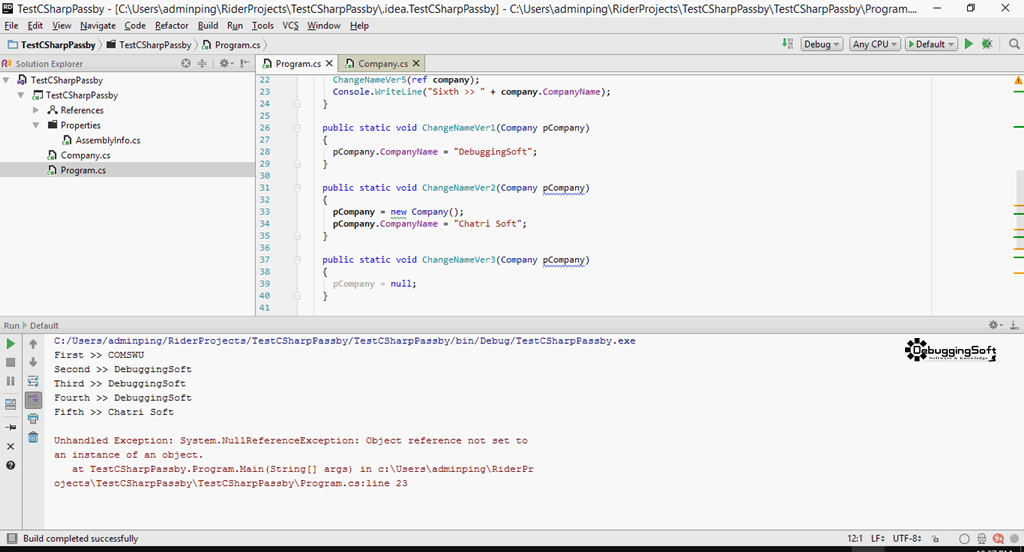The height and width of the screenshot is (552, 1024).
Task: Pause output in Run panel
Action: (x=10, y=381)
